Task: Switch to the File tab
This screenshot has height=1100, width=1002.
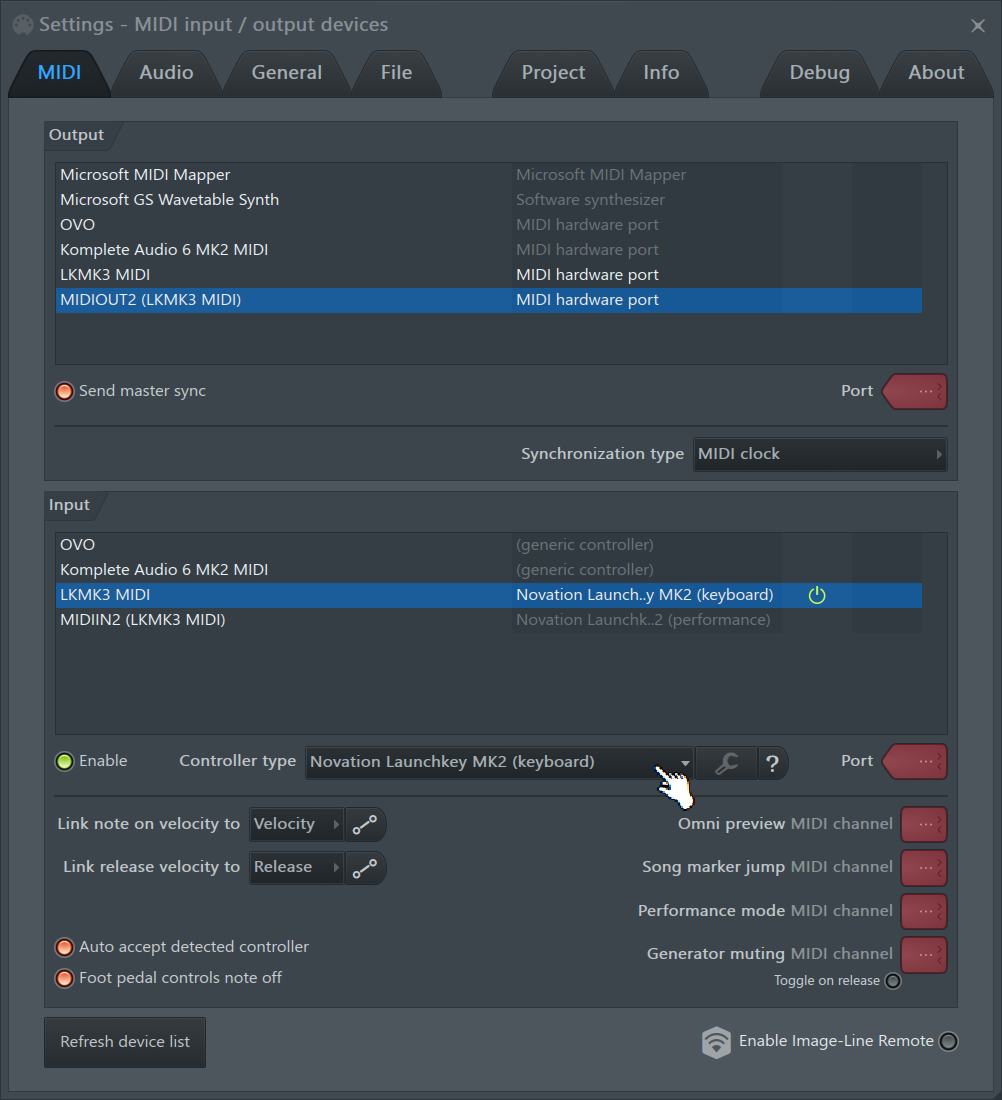Action: pos(396,73)
